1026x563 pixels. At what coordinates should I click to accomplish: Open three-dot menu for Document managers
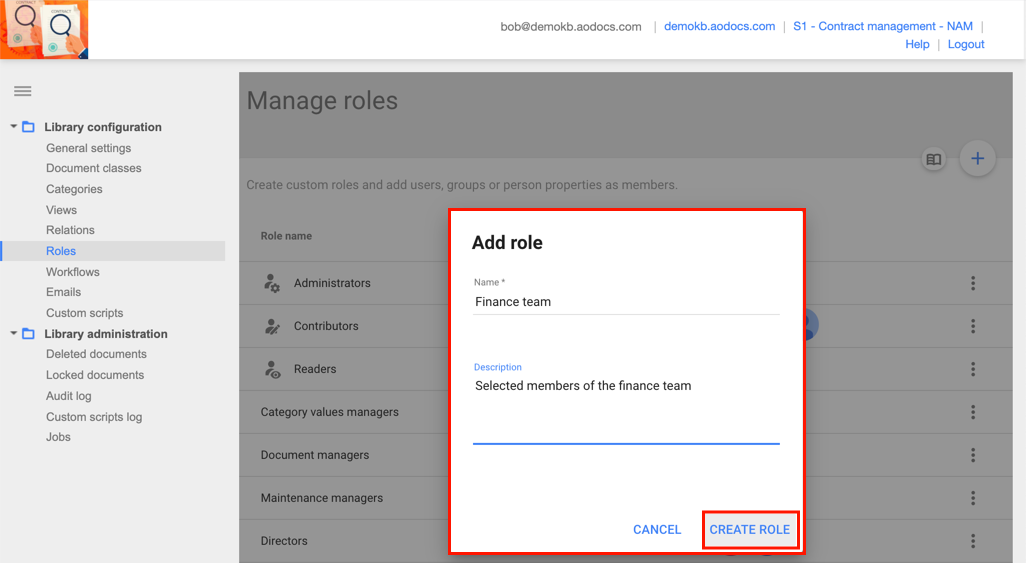pyautogui.click(x=973, y=455)
